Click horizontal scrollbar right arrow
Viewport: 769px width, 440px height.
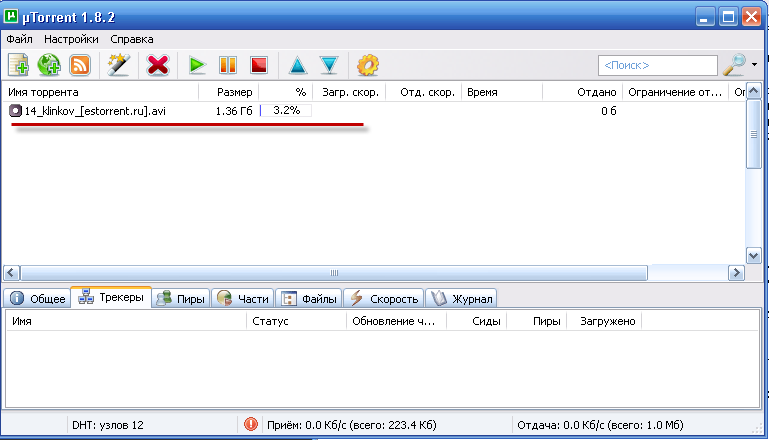coord(736,273)
